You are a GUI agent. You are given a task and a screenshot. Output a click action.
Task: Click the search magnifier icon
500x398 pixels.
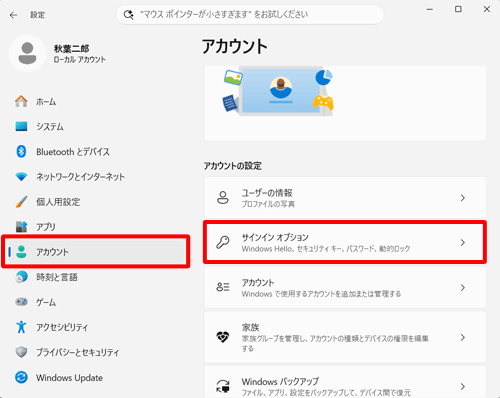click(x=128, y=15)
